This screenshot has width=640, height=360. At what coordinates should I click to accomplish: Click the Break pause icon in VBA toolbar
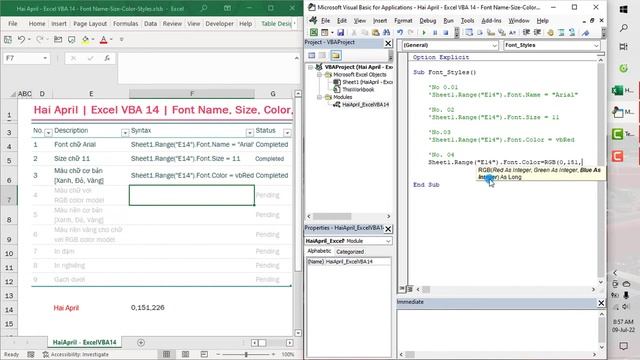click(435, 33)
